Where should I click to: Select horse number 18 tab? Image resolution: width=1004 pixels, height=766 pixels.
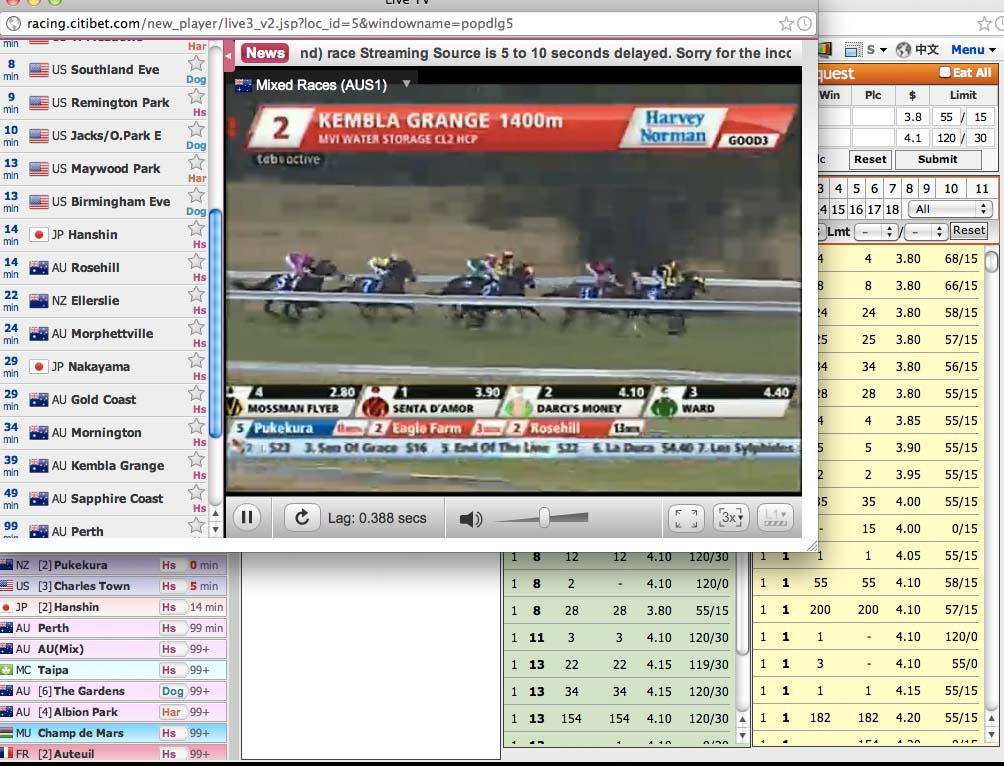pos(892,209)
